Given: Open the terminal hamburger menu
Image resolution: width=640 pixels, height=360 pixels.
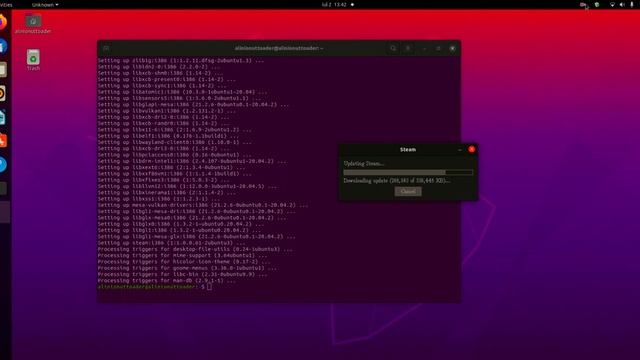Looking at the screenshot, I should coord(407,48).
